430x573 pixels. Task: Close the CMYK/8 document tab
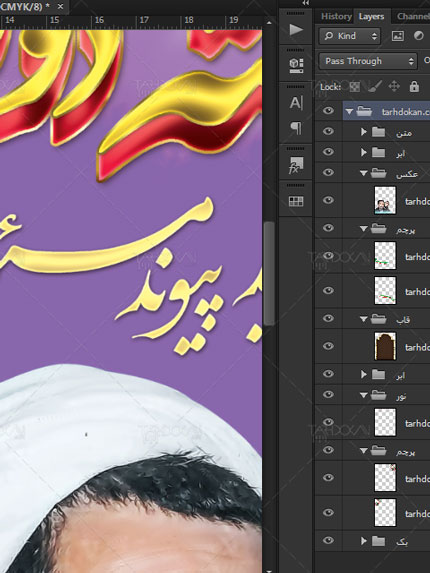coord(60,6)
